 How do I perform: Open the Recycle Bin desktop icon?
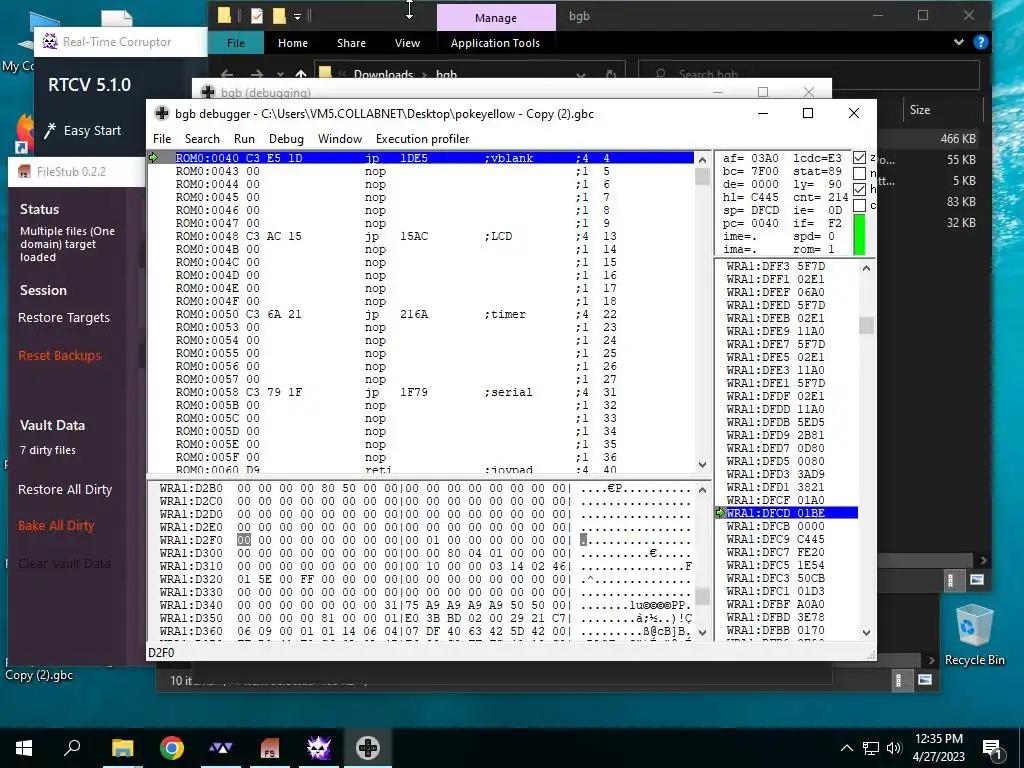974,633
